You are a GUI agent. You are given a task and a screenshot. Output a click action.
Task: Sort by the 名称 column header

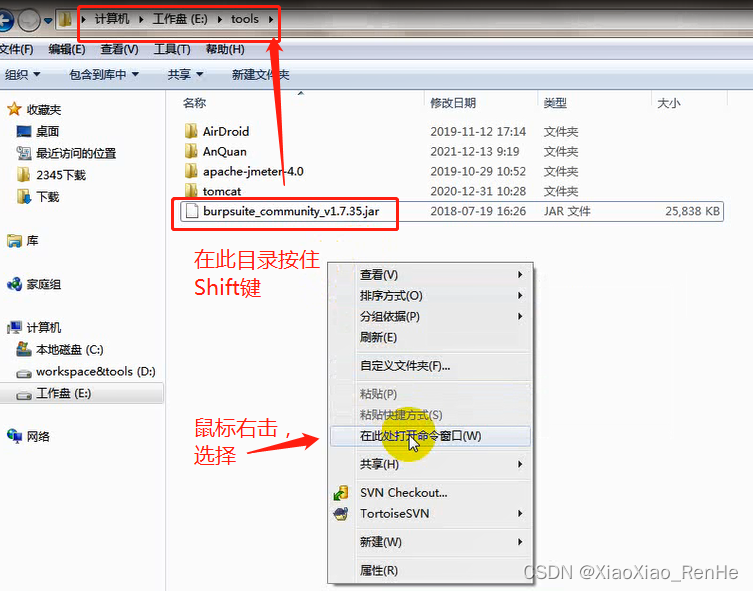click(194, 103)
